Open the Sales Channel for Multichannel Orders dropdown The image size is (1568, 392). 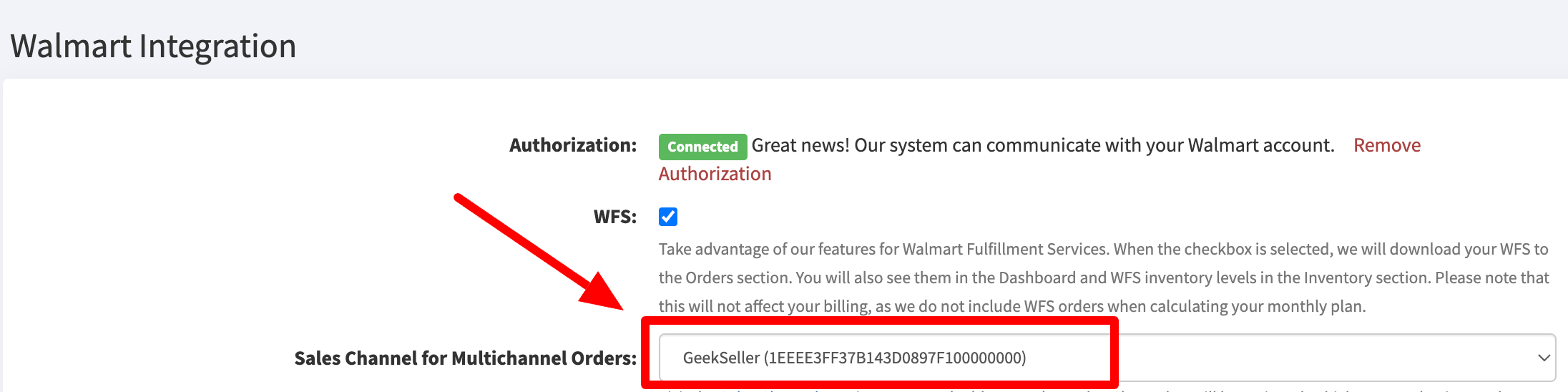click(1107, 358)
